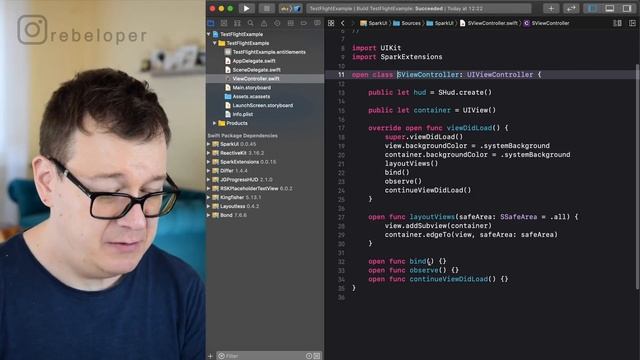Viewport: 640px width, 360px height.
Task: Go back in editor history
Action: tap(343, 23)
